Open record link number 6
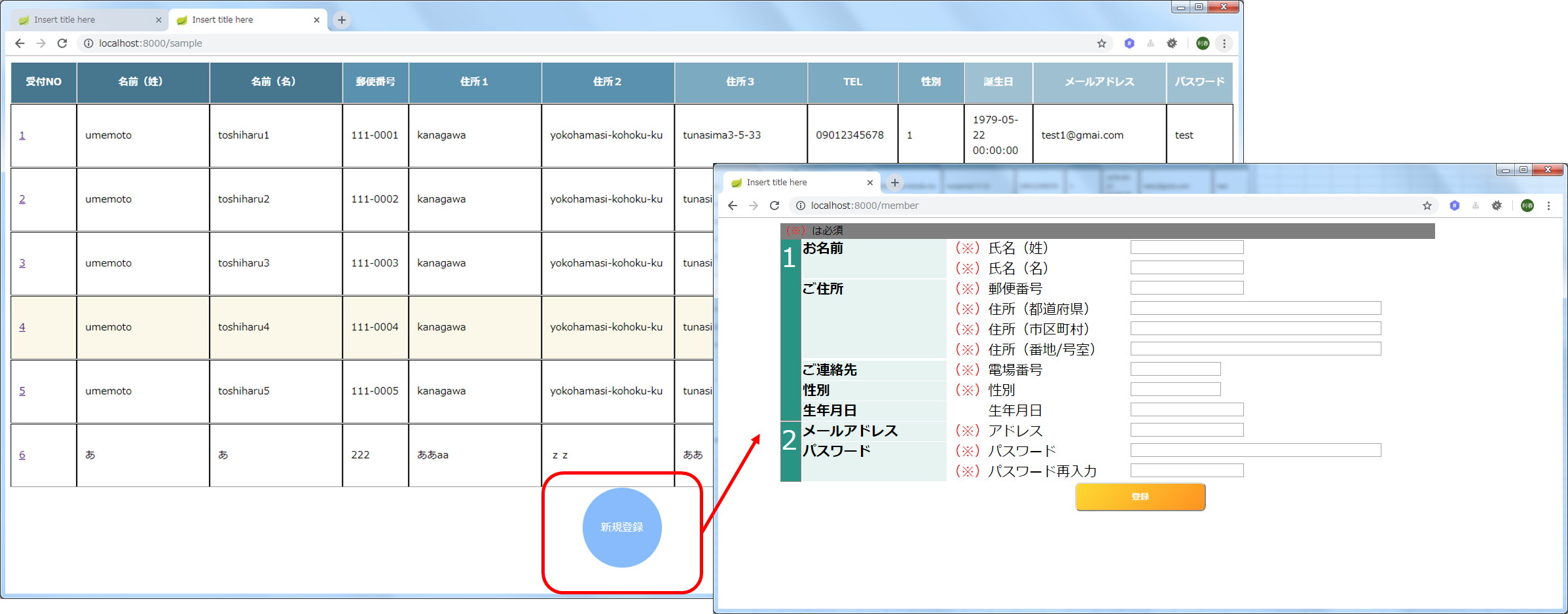Viewport: 1568px width, 614px height. [22, 455]
